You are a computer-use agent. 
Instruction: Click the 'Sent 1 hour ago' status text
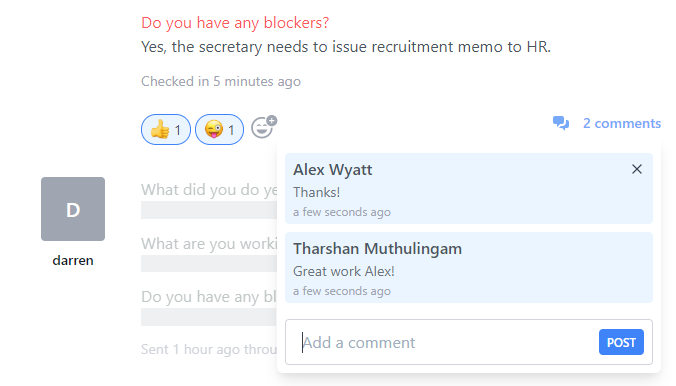(x=209, y=349)
